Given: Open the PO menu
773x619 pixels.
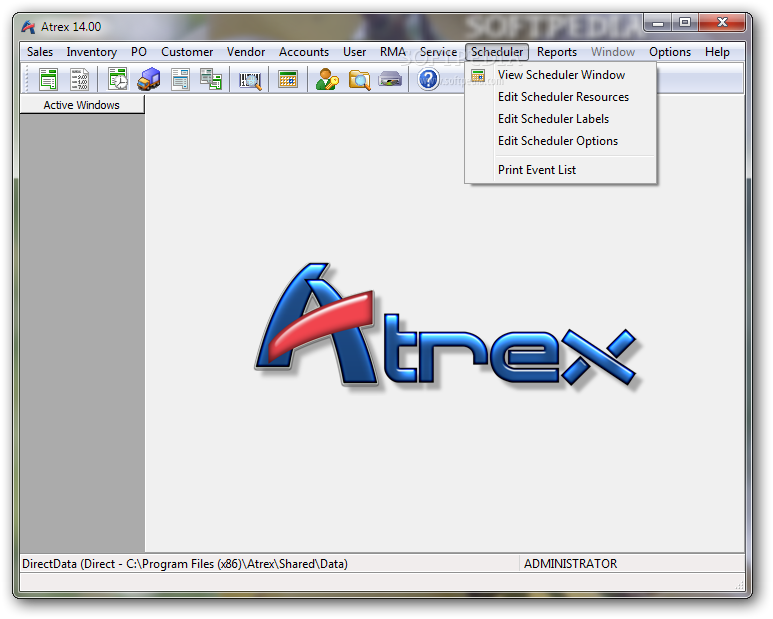Looking at the screenshot, I should click(x=139, y=52).
